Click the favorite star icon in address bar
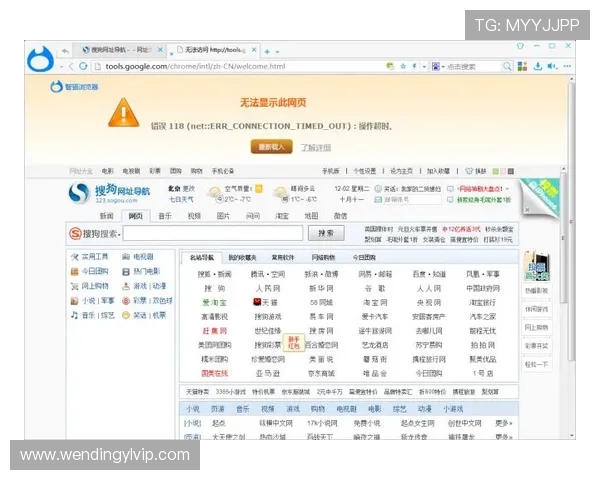 [x=403, y=66]
